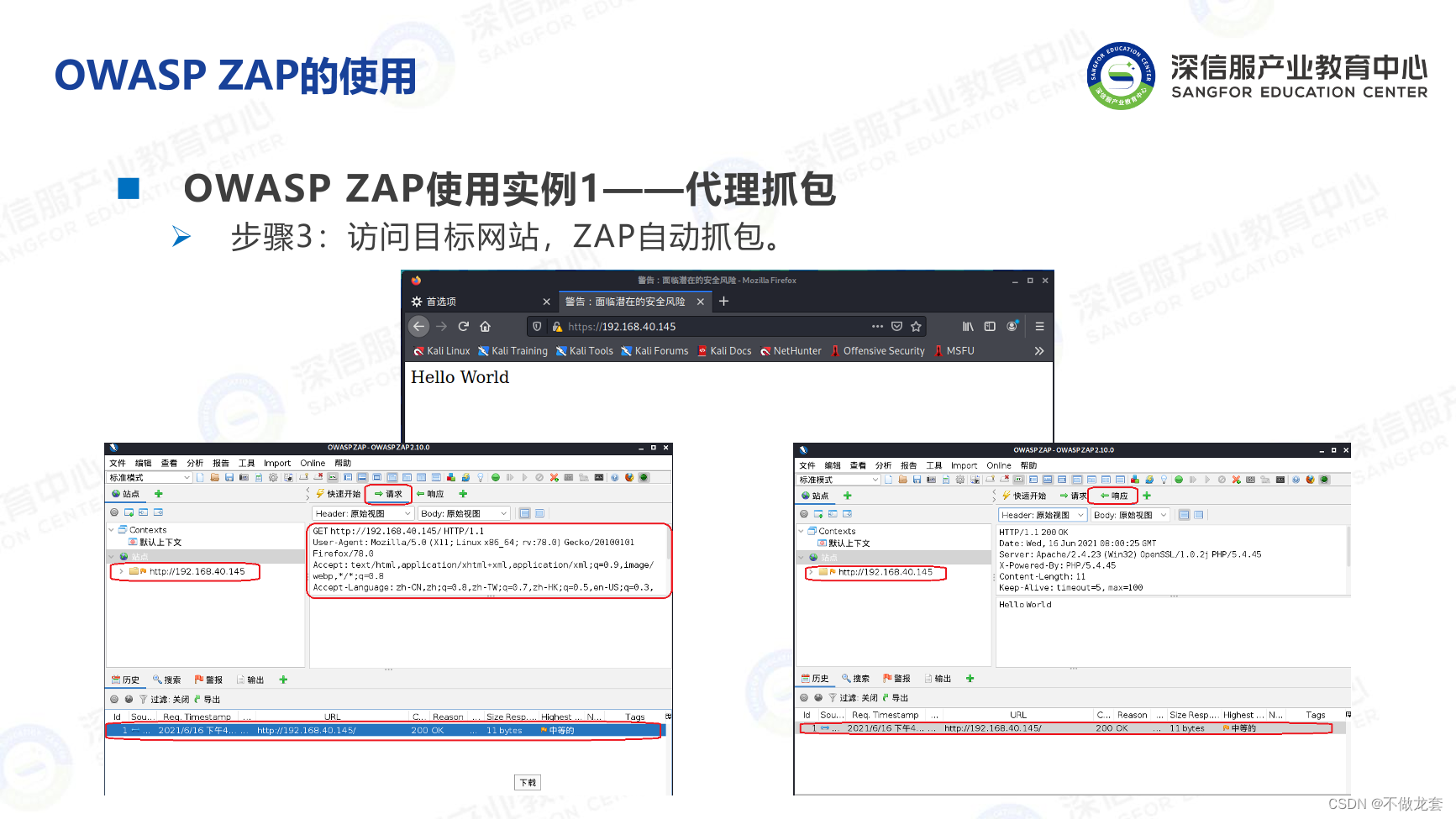This screenshot has width=1456, height=819.
Task: Add bottom panel tab with green plus, right ZAP
Action: 970,678
